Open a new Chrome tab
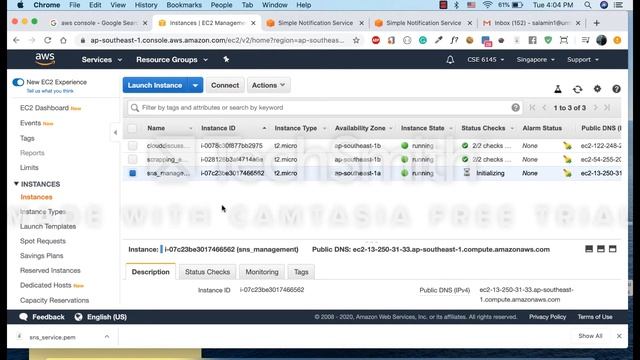 click(596, 23)
